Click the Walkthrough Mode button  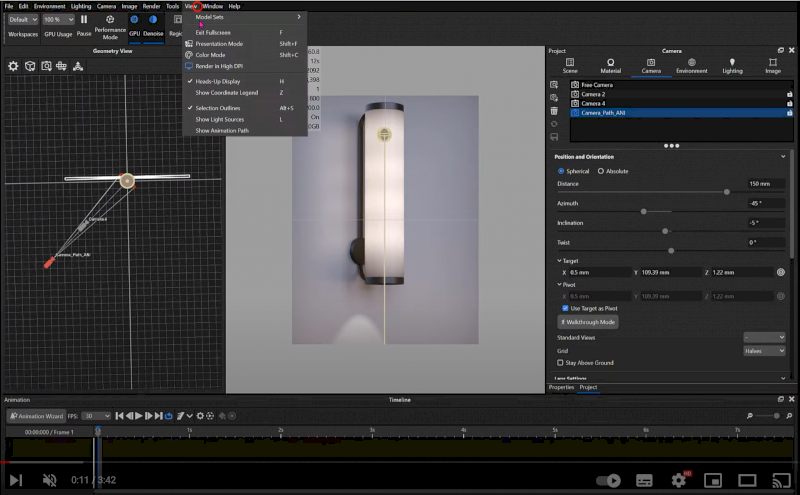tap(587, 322)
